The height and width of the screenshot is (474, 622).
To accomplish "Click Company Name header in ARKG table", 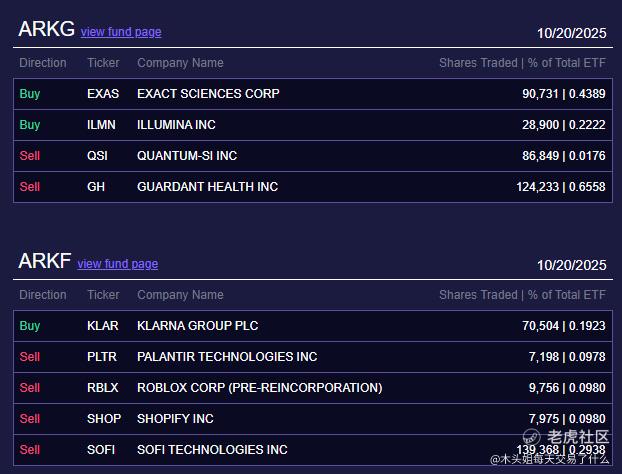I will (x=180, y=63).
